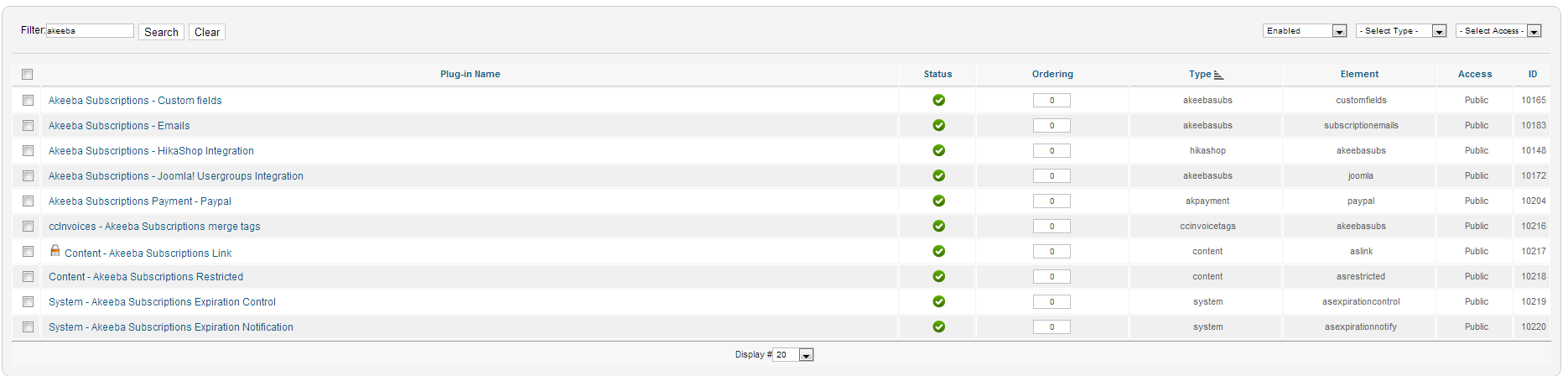Image resolution: width=1568 pixels, height=376 pixels.
Task: Sort the list by Ordering column header
Action: 1051,74
